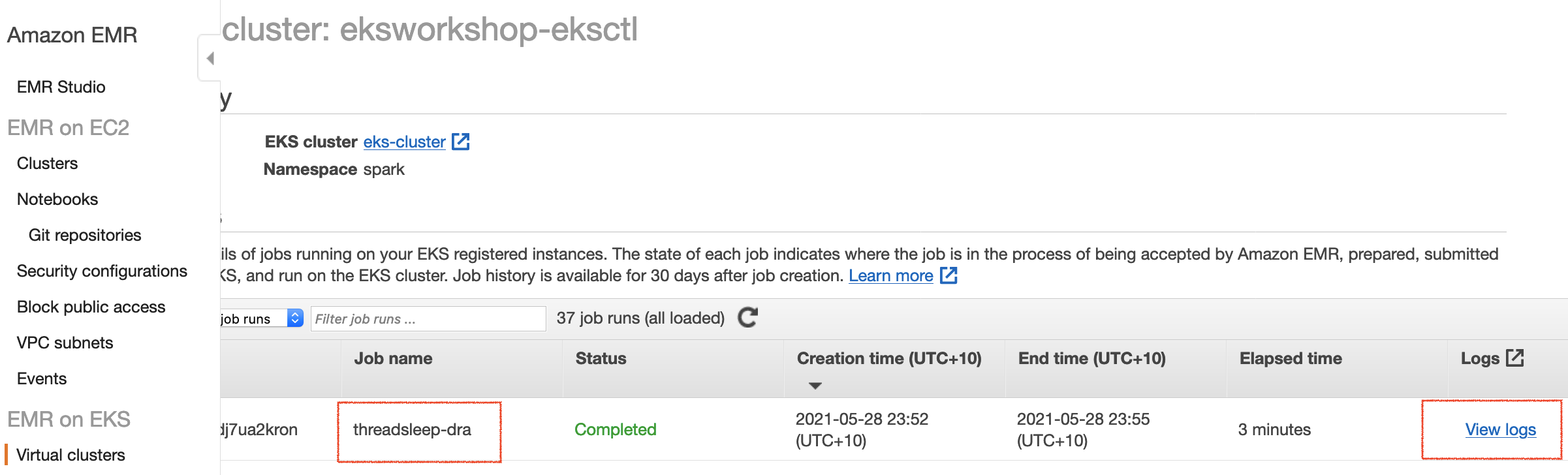Image resolution: width=1568 pixels, height=475 pixels.
Task: Navigate to VPC subnets
Action: [65, 343]
